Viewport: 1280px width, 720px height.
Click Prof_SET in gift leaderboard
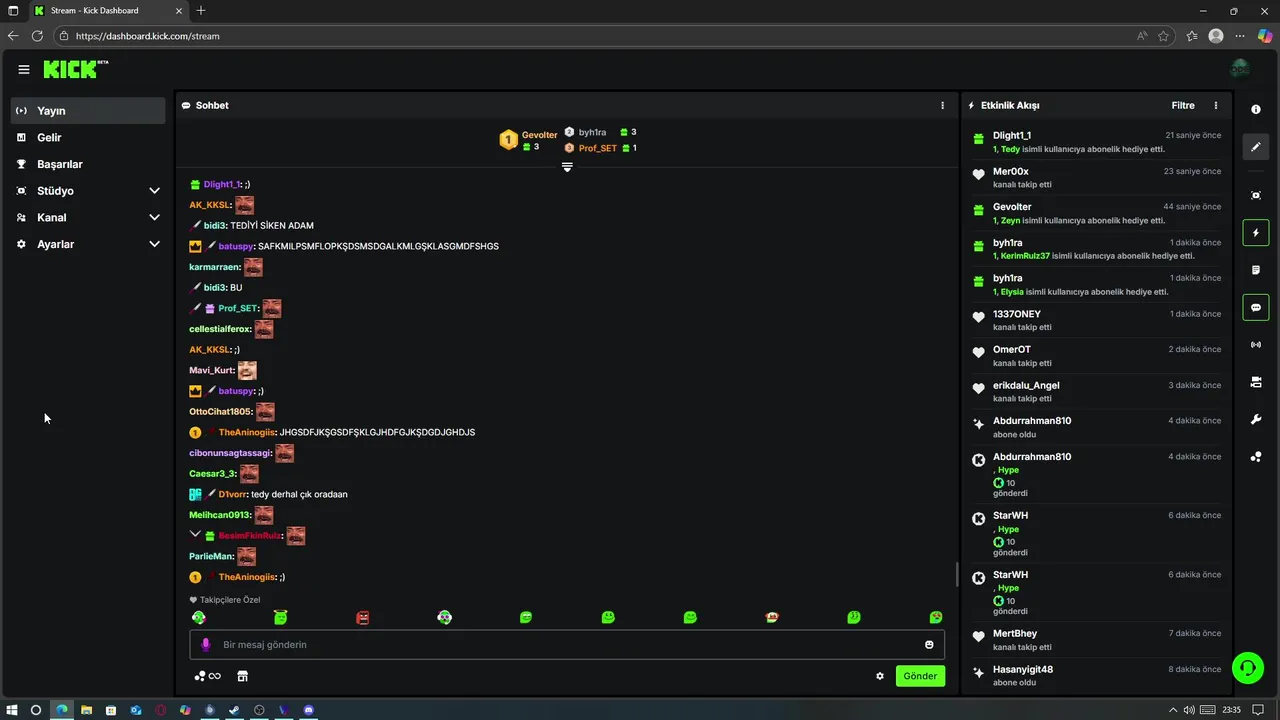click(x=597, y=148)
